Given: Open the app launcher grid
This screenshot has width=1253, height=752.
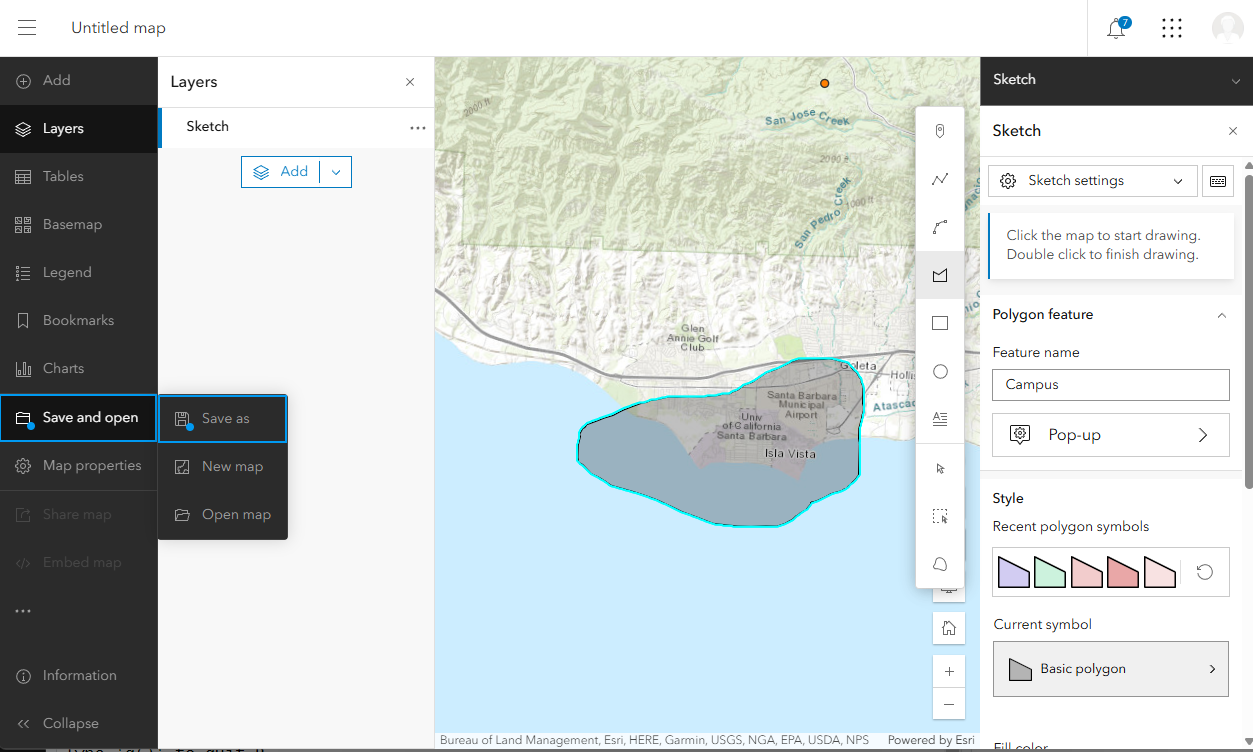Looking at the screenshot, I should pos(1172,28).
